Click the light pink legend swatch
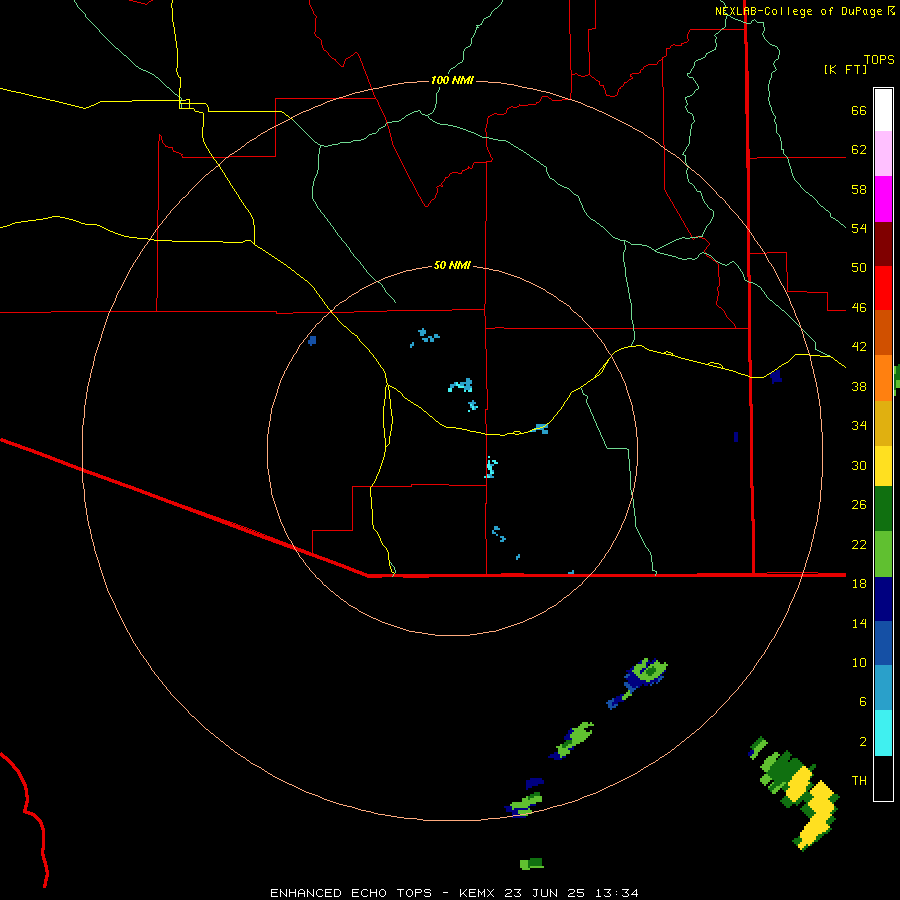This screenshot has width=900, height=900. [883, 153]
